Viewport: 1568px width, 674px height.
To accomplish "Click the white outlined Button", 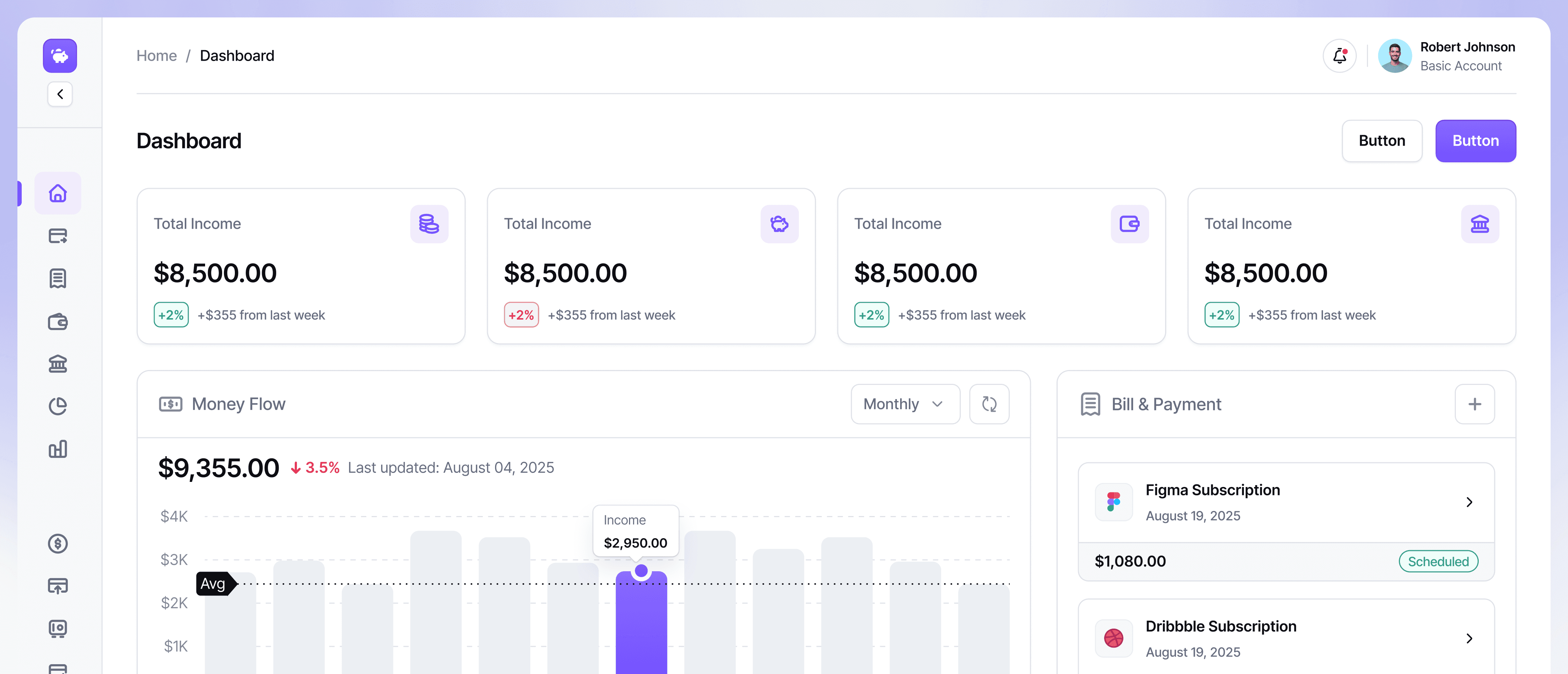I will (1381, 141).
